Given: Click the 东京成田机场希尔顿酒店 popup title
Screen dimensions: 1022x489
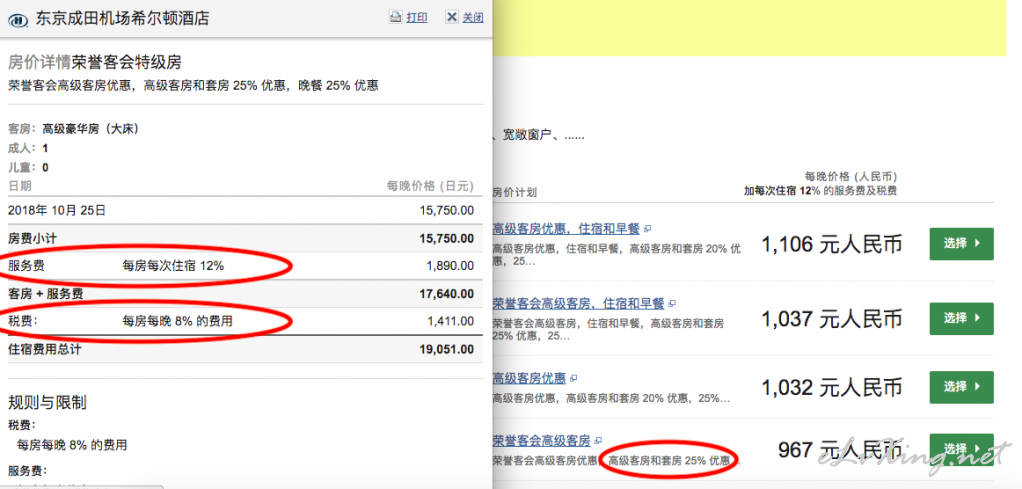Looking at the screenshot, I should [122, 18].
